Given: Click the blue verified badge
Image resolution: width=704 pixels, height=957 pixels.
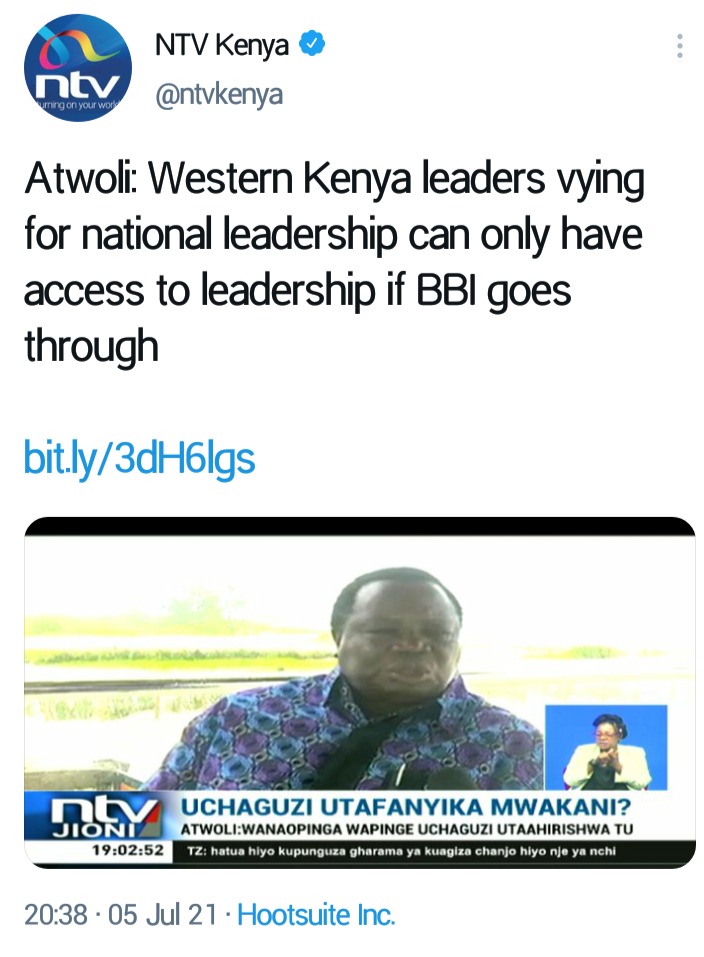Looking at the screenshot, I should click(x=312, y=45).
